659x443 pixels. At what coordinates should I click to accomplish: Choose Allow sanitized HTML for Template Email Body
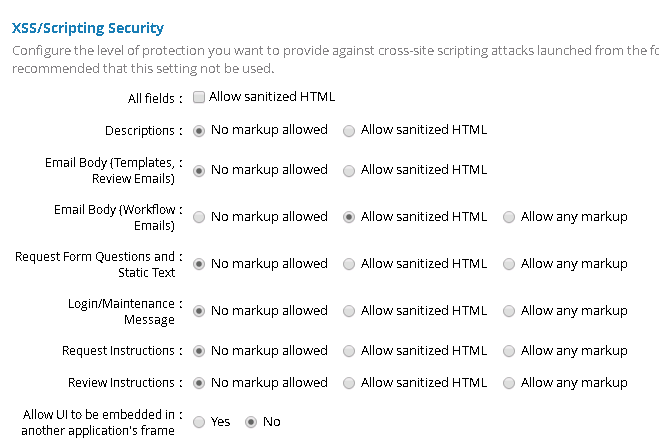(x=349, y=170)
